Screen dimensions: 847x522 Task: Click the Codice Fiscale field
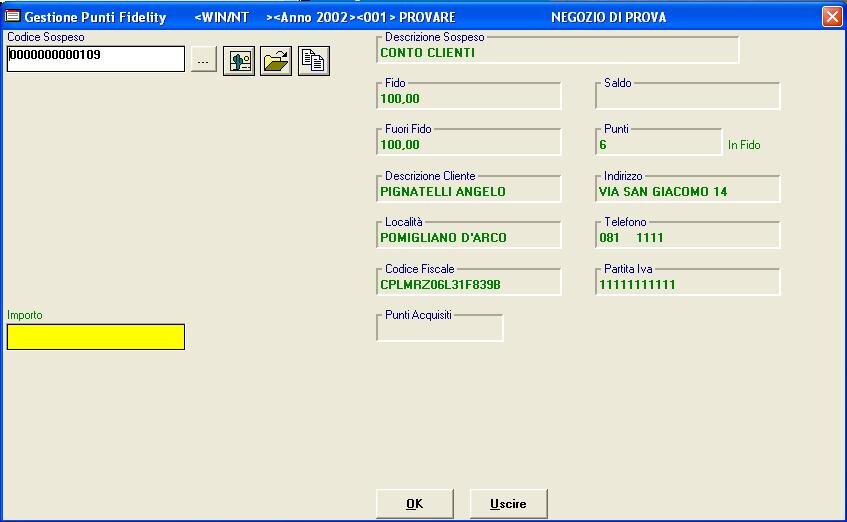468,284
